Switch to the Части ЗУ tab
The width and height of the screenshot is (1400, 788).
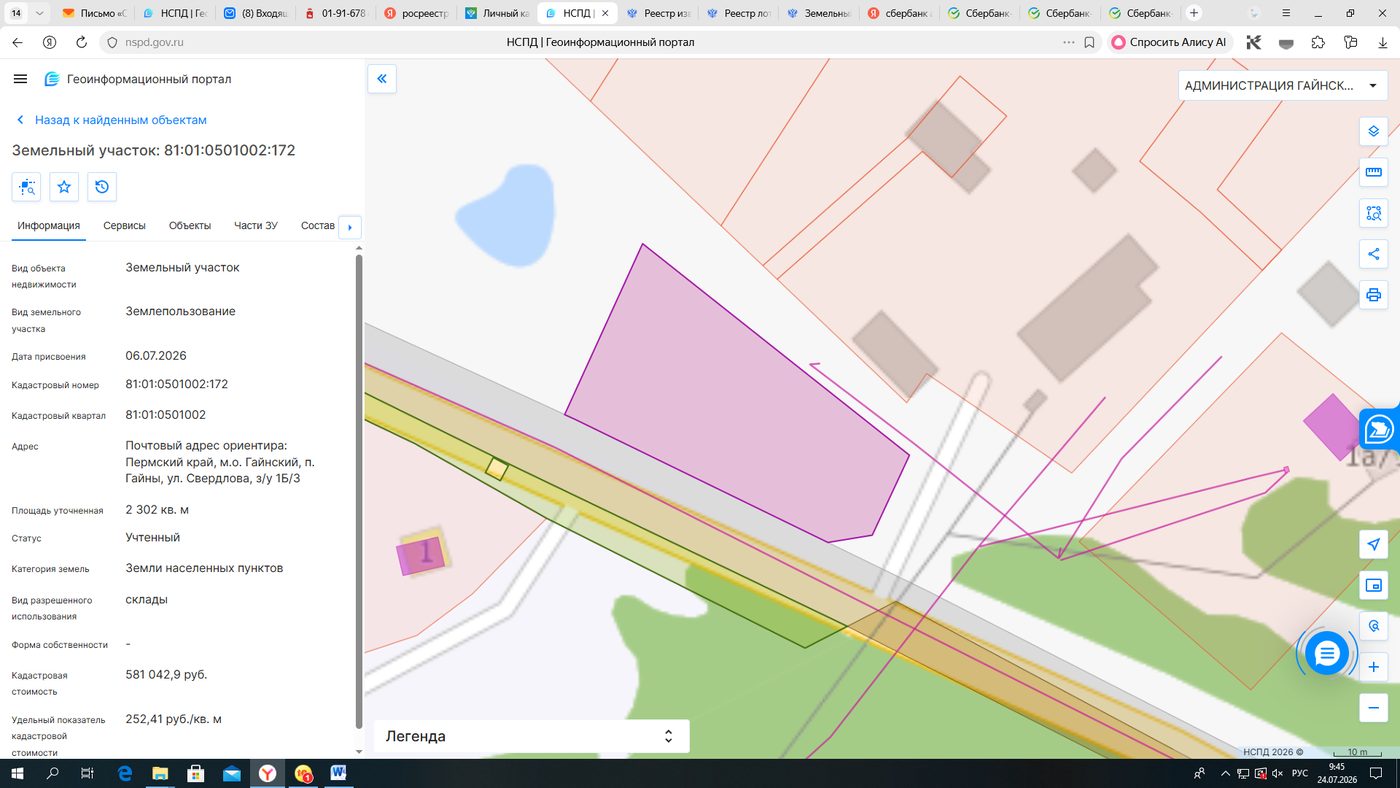[x=256, y=226]
